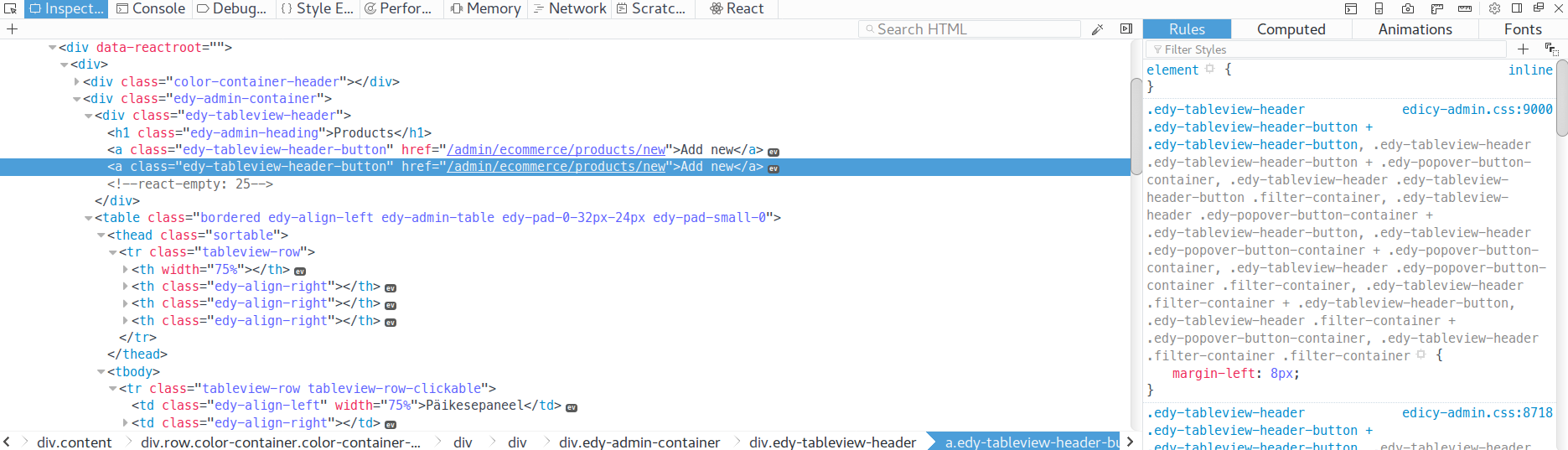Open the Memory tab
This screenshot has width=1568, height=450.
(x=486, y=8)
